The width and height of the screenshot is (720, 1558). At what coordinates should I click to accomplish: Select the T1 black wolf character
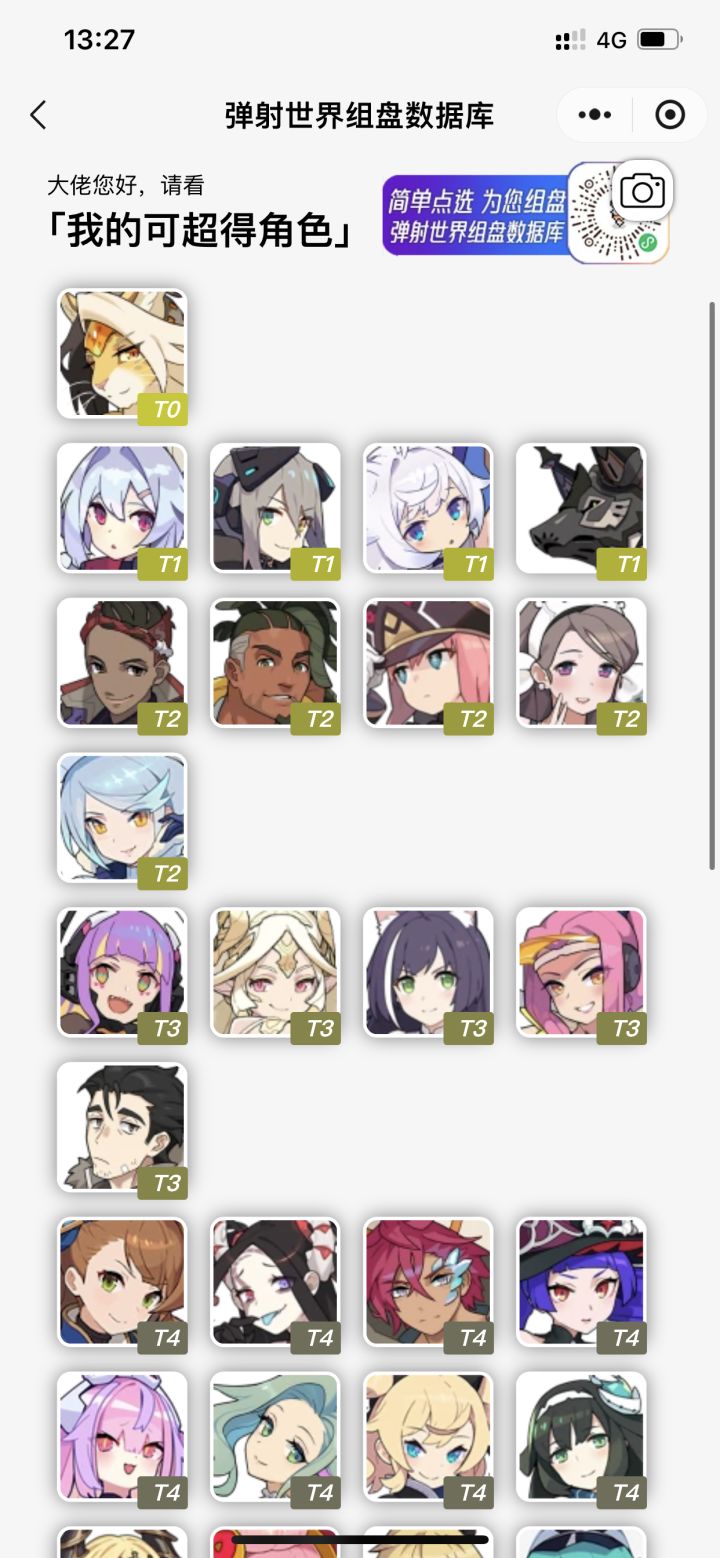pos(581,509)
